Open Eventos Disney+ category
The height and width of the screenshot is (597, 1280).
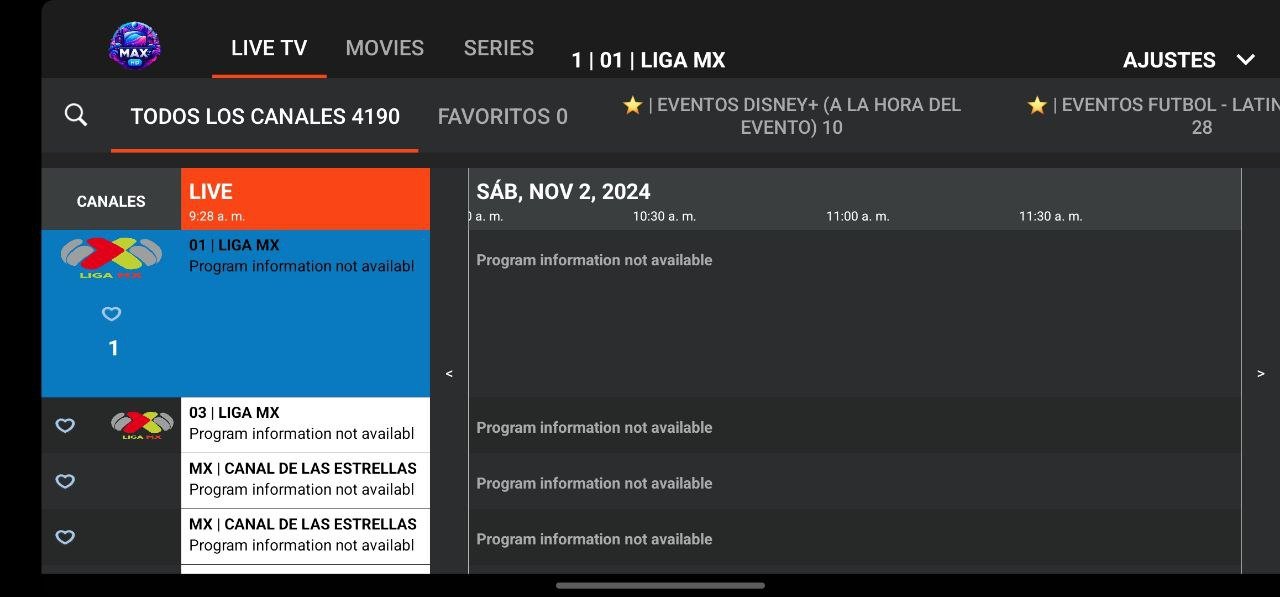pos(792,116)
